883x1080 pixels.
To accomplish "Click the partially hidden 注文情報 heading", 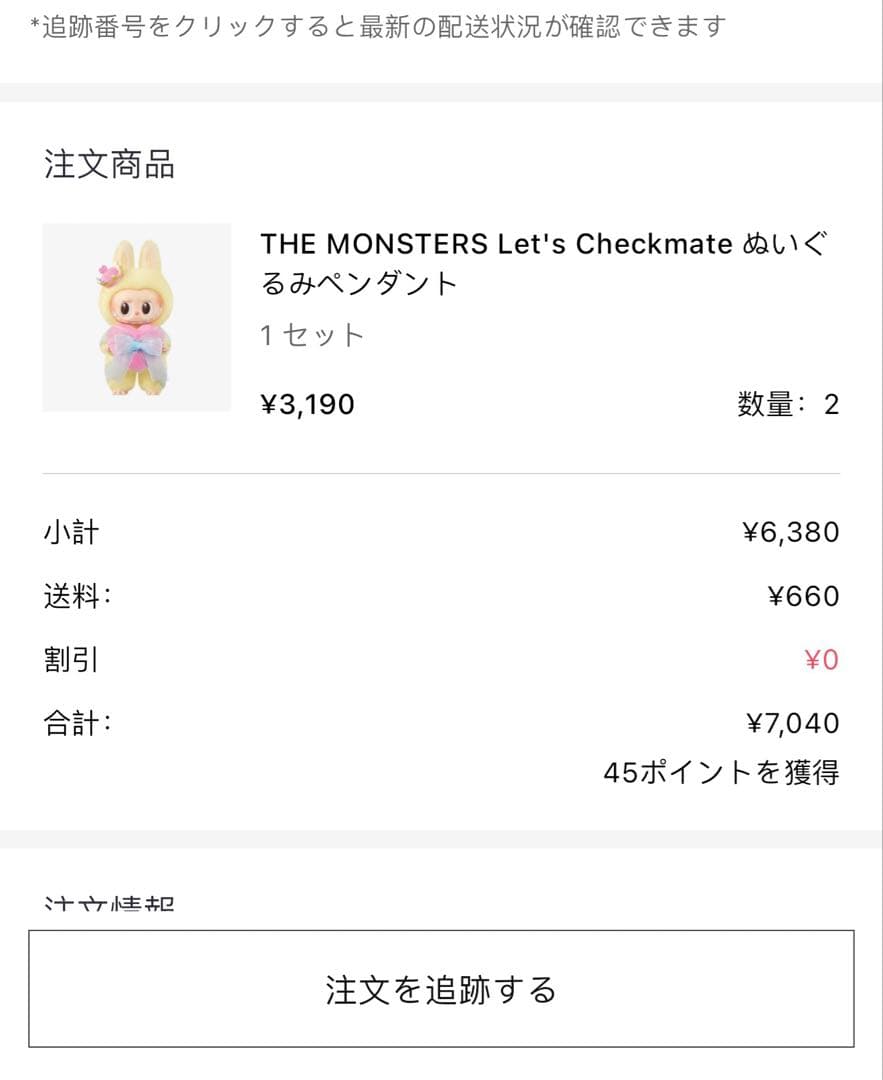I will [x=109, y=904].
